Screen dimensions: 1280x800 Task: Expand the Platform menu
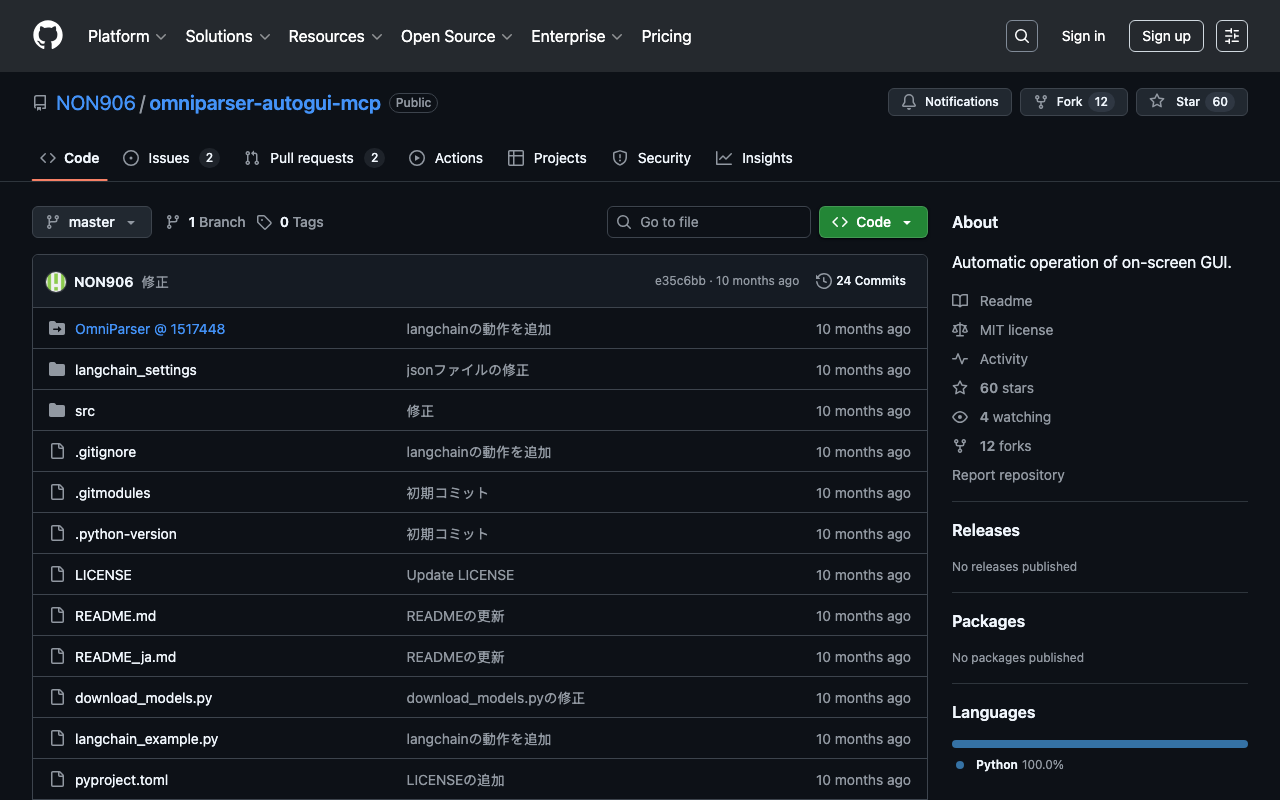(126, 36)
